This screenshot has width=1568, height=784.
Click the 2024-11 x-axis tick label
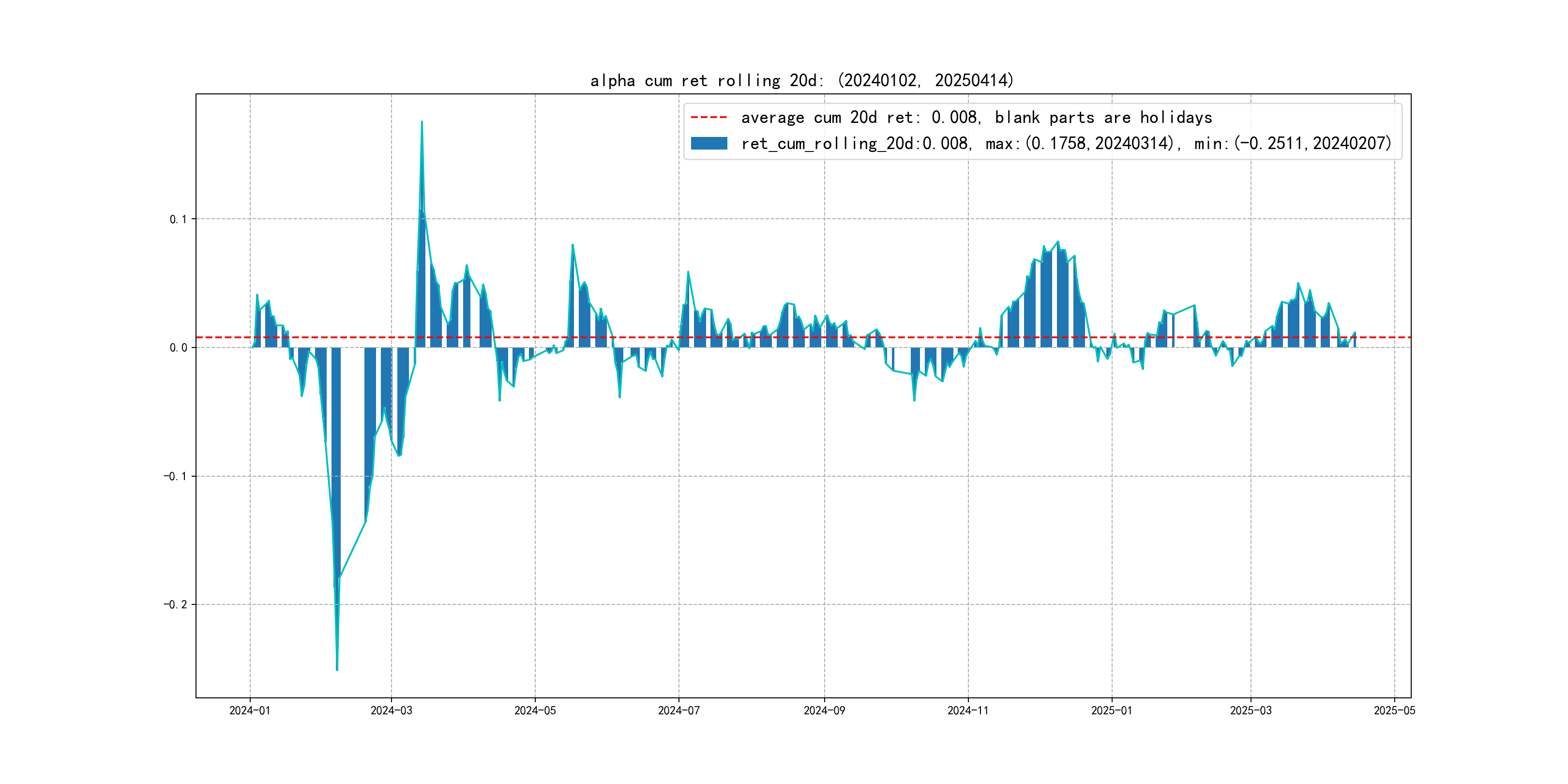[968, 710]
